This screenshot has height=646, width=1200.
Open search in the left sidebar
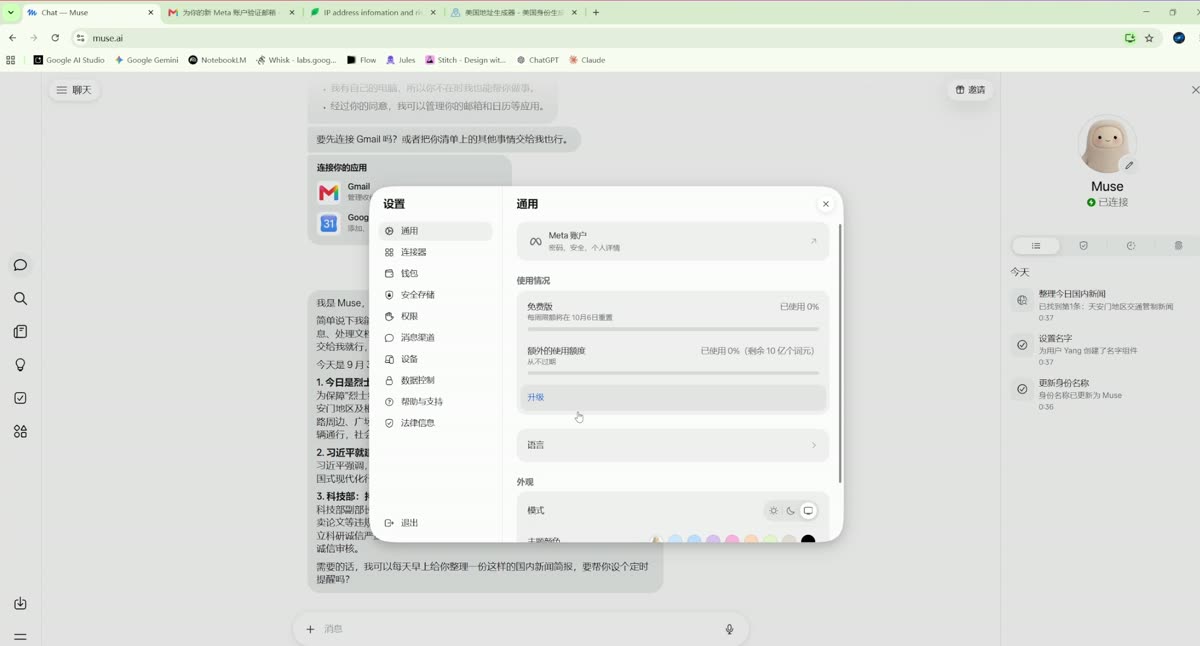point(20,298)
